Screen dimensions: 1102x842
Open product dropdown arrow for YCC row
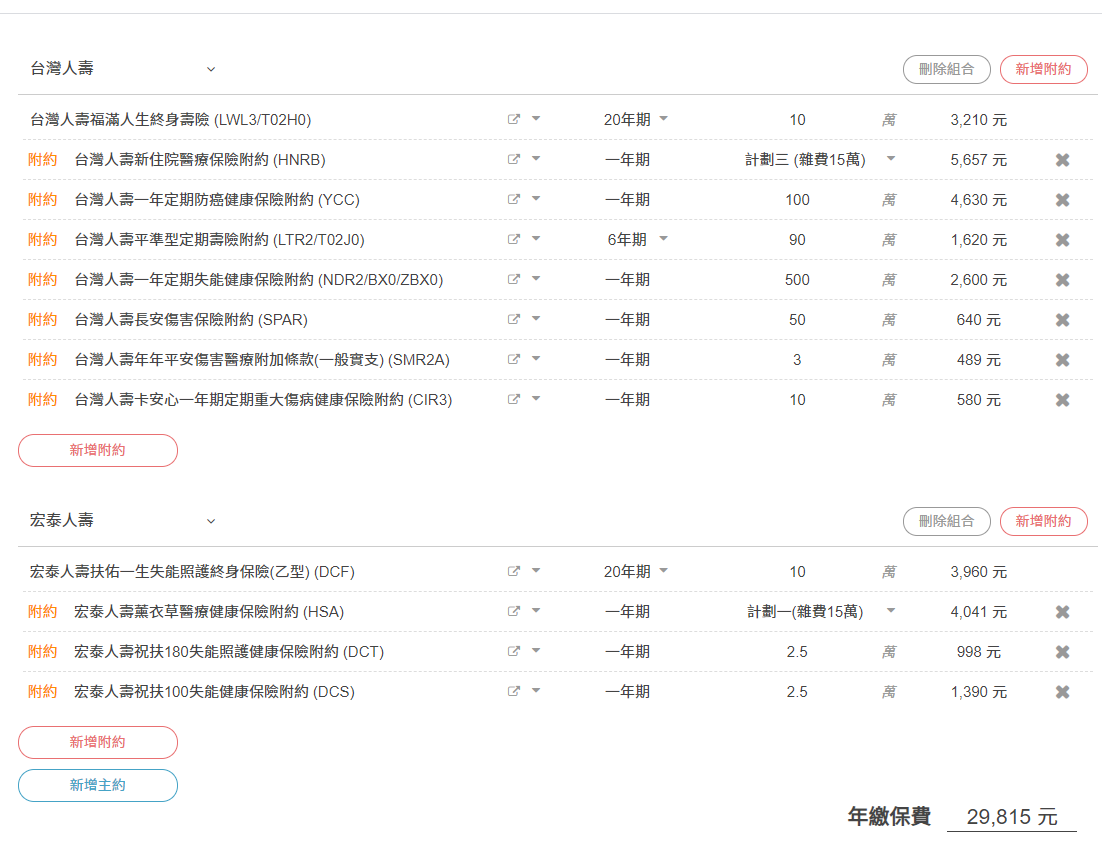(536, 199)
